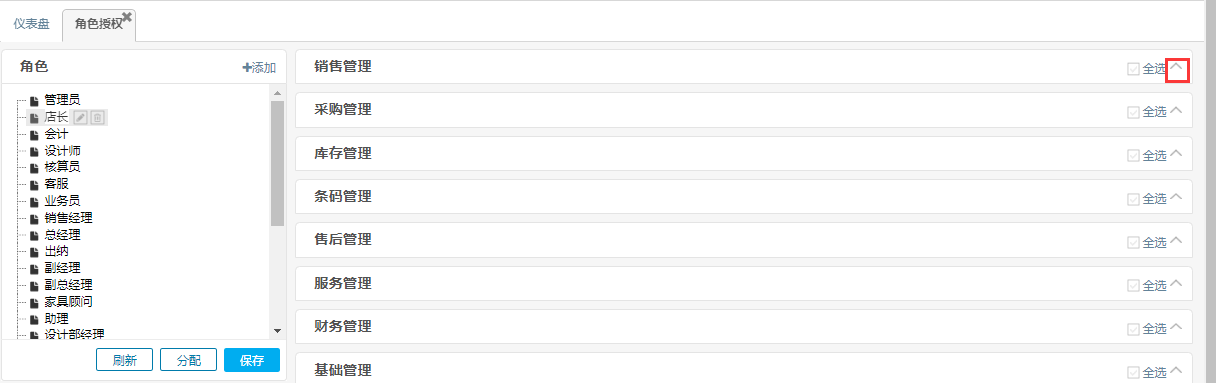Check 全选 for 库存管理 section

1133,155
